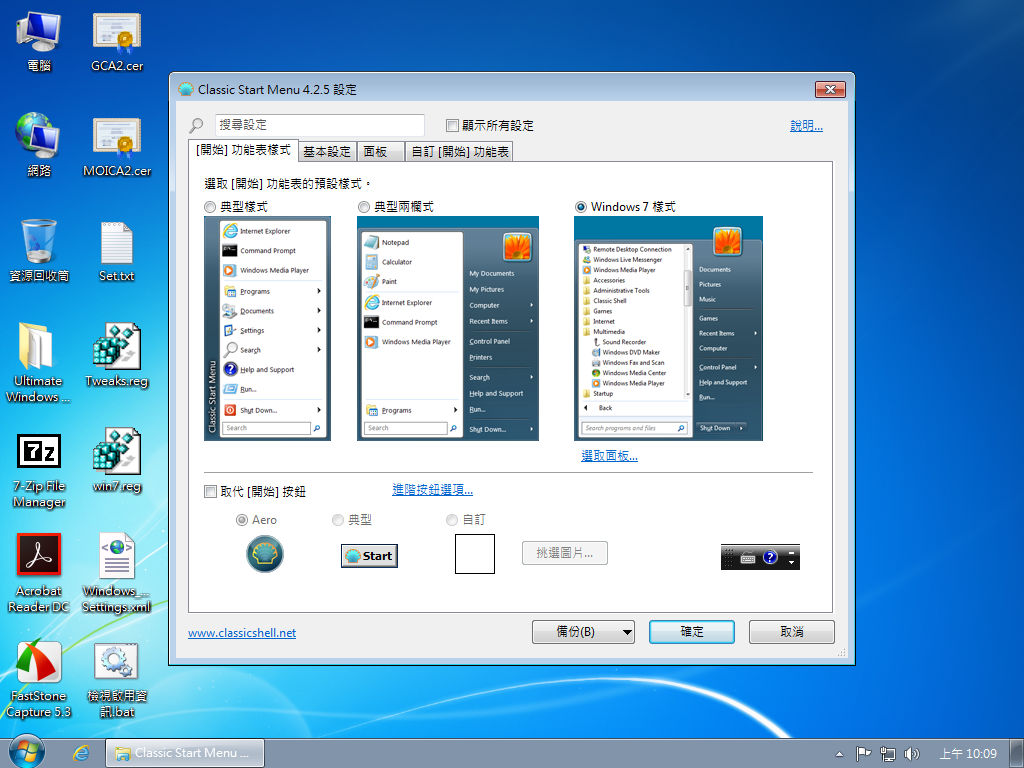Open the 備份(B) dropdown button
Image resolution: width=1024 pixels, height=768 pixels.
coord(583,632)
